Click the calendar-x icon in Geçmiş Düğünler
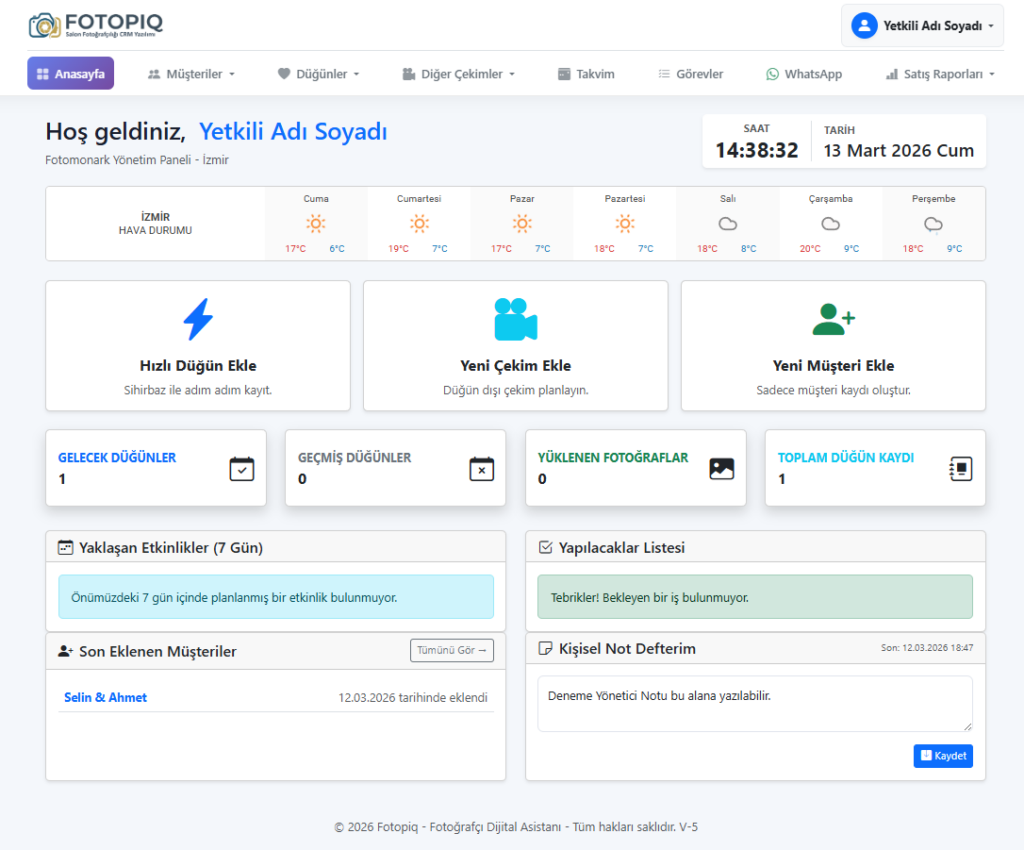This screenshot has width=1024, height=850. coord(482,468)
